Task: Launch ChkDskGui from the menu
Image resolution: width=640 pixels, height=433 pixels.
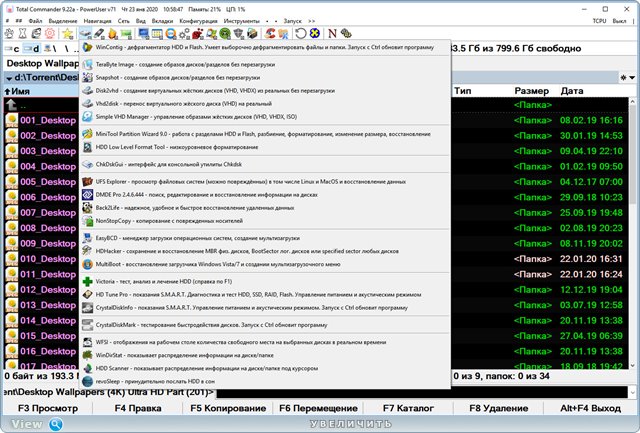Action: pos(265,164)
